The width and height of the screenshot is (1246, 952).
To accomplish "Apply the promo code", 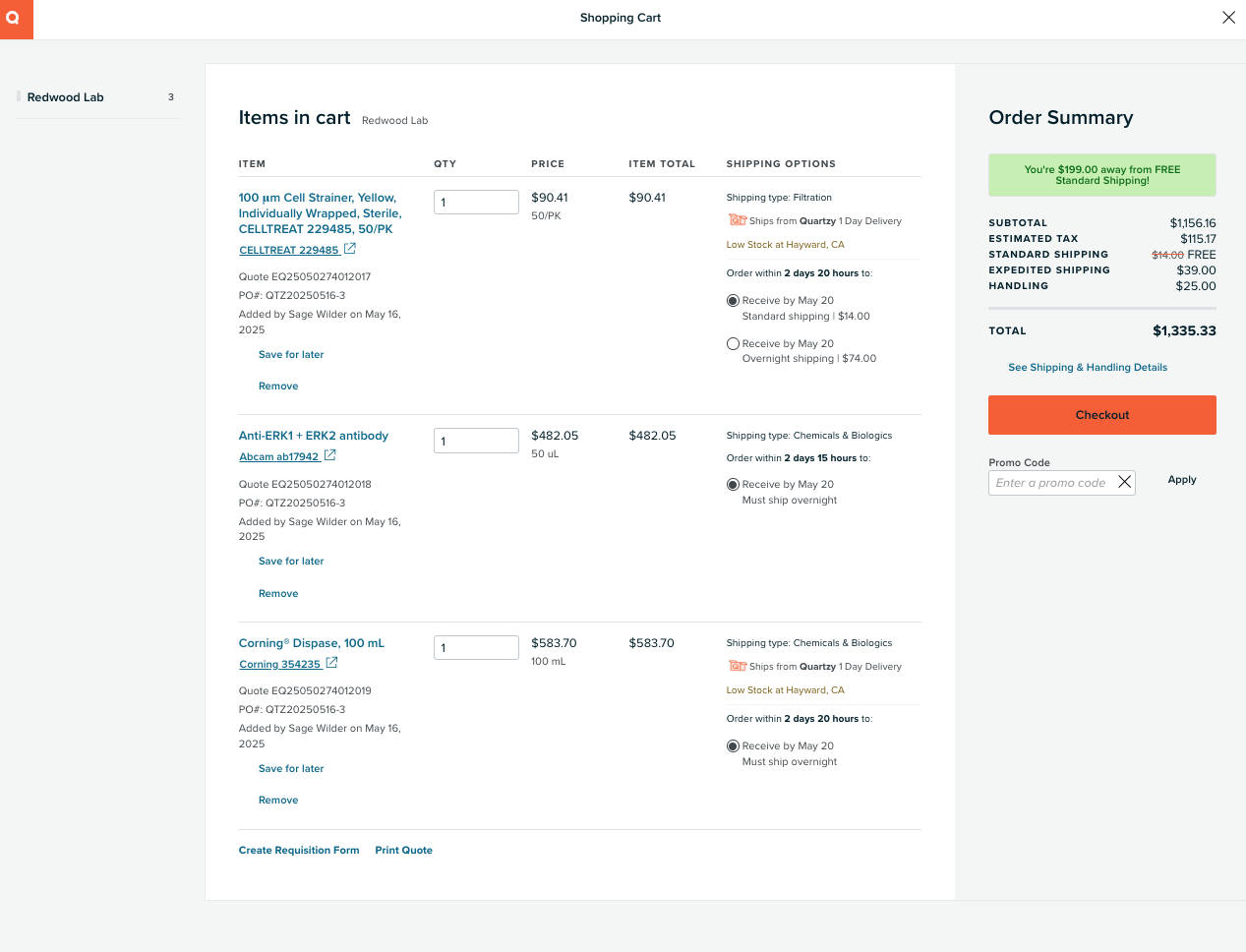I will (x=1182, y=480).
